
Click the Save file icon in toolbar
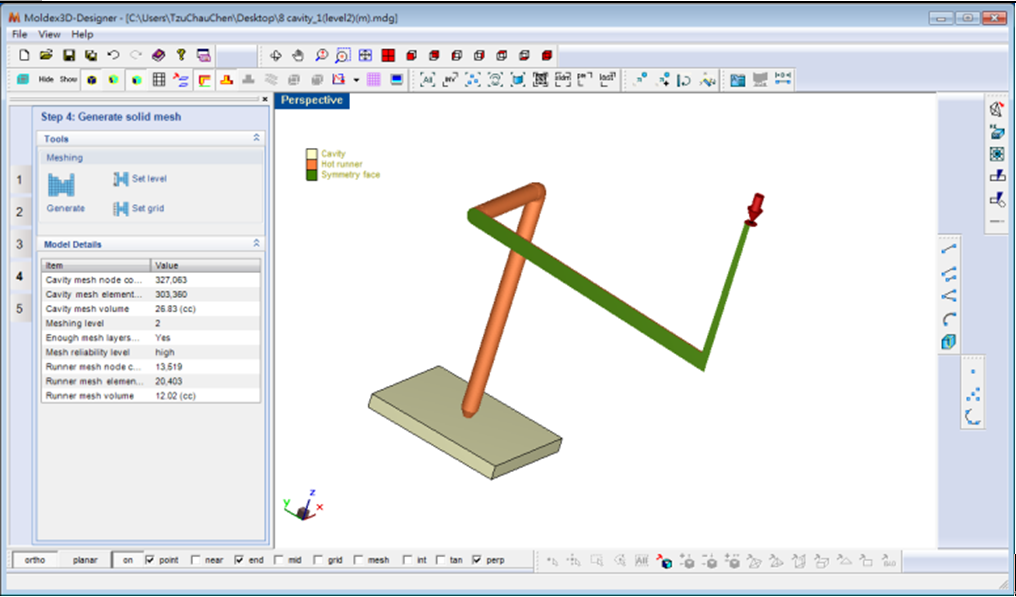tap(69, 55)
